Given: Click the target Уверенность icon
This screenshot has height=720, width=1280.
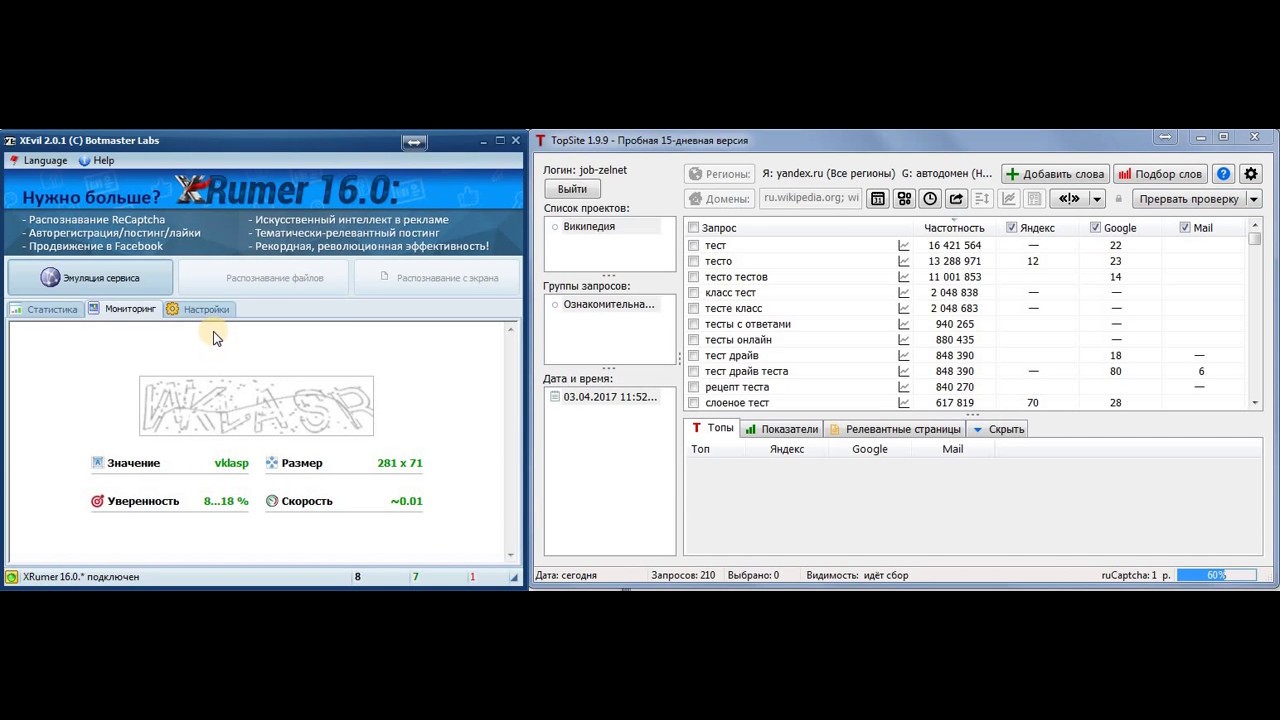Looking at the screenshot, I should (98, 501).
